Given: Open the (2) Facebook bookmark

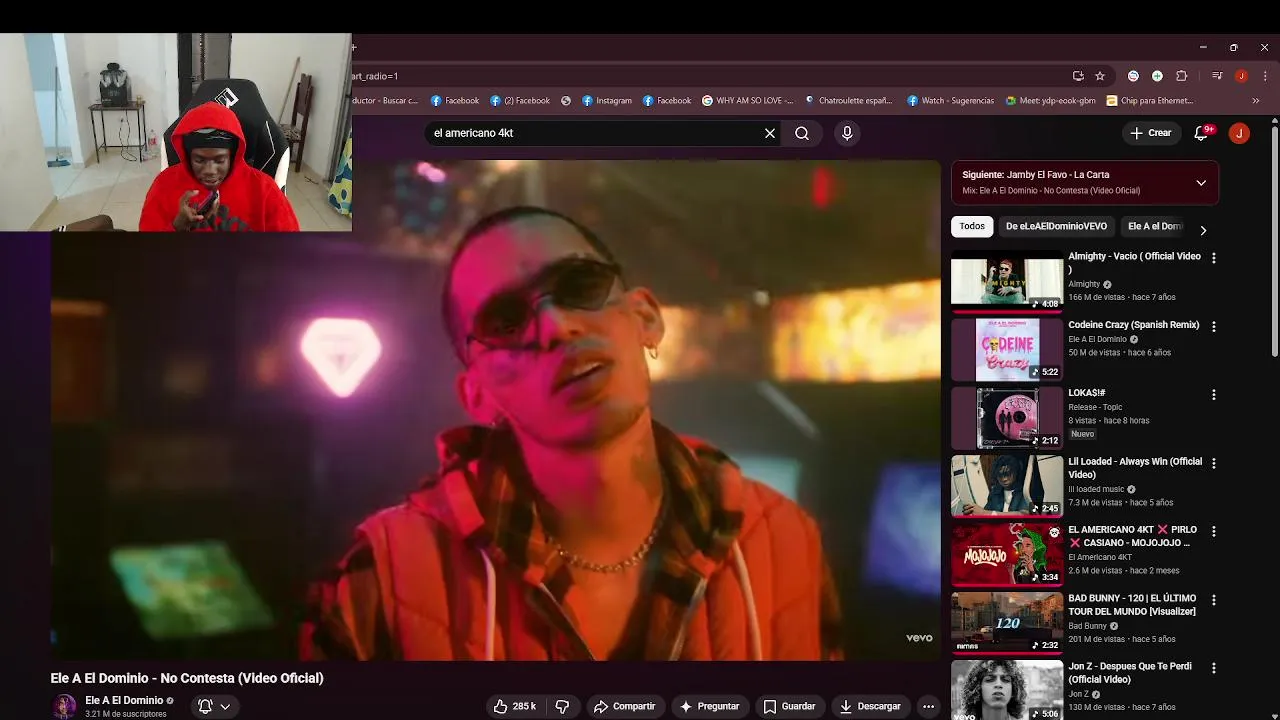Looking at the screenshot, I should [520, 100].
